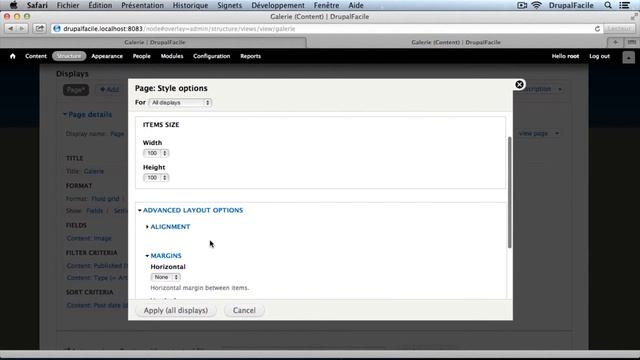The width and height of the screenshot is (640, 360).
Task: Open Content in the admin toolbar
Action: click(x=36, y=56)
